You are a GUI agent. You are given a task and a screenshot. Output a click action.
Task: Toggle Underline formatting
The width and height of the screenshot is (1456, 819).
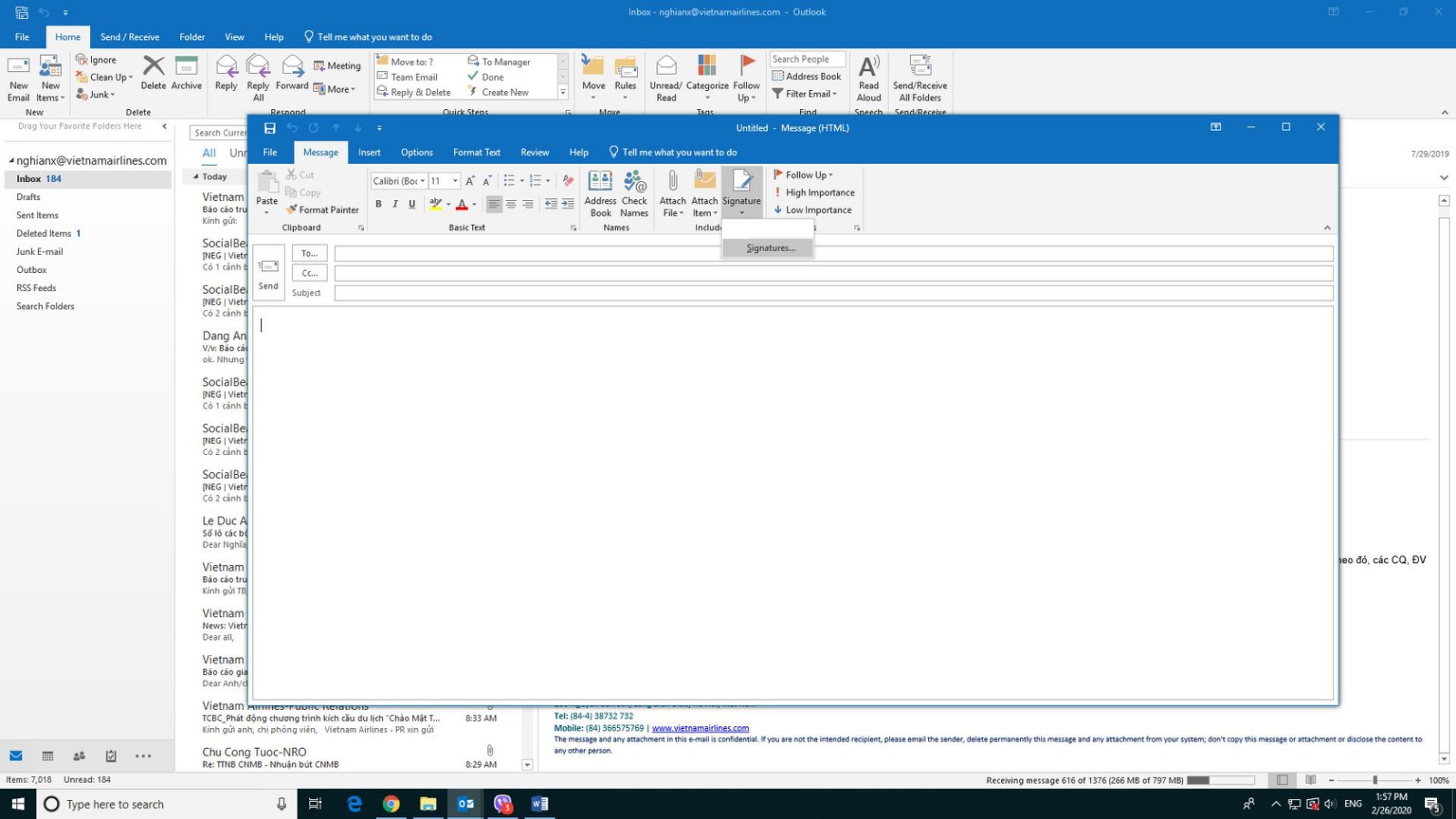click(x=412, y=204)
